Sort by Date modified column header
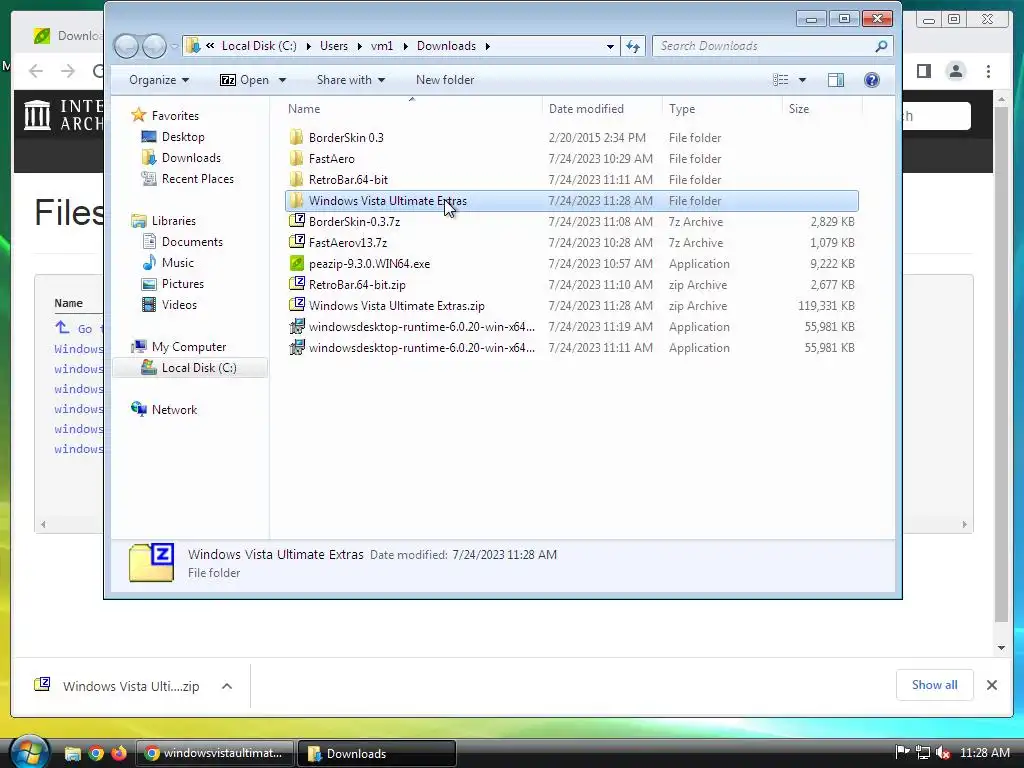Screen dimensions: 1024x768 point(601,108)
